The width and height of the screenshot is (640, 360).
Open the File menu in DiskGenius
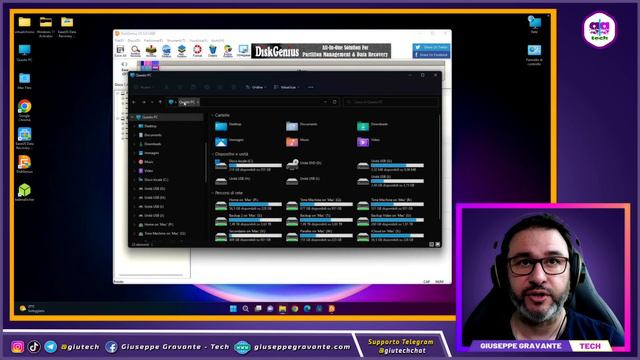pos(119,40)
